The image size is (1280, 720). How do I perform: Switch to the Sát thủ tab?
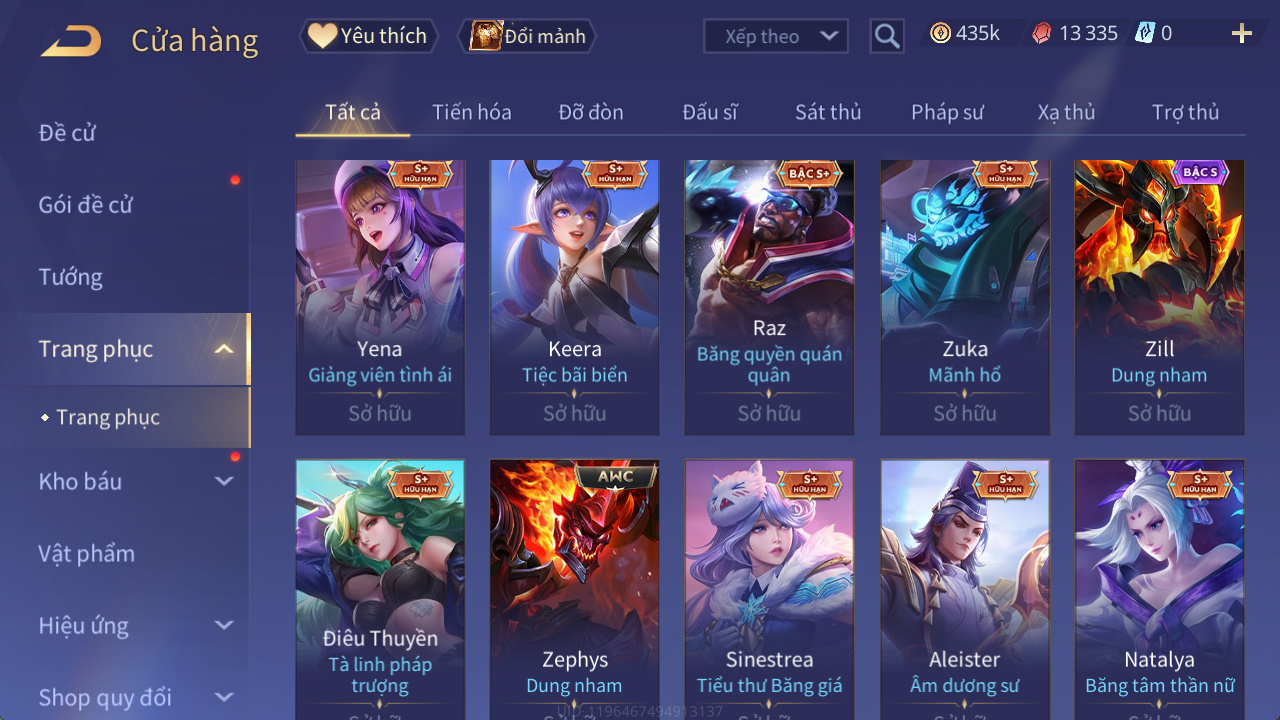coord(828,112)
